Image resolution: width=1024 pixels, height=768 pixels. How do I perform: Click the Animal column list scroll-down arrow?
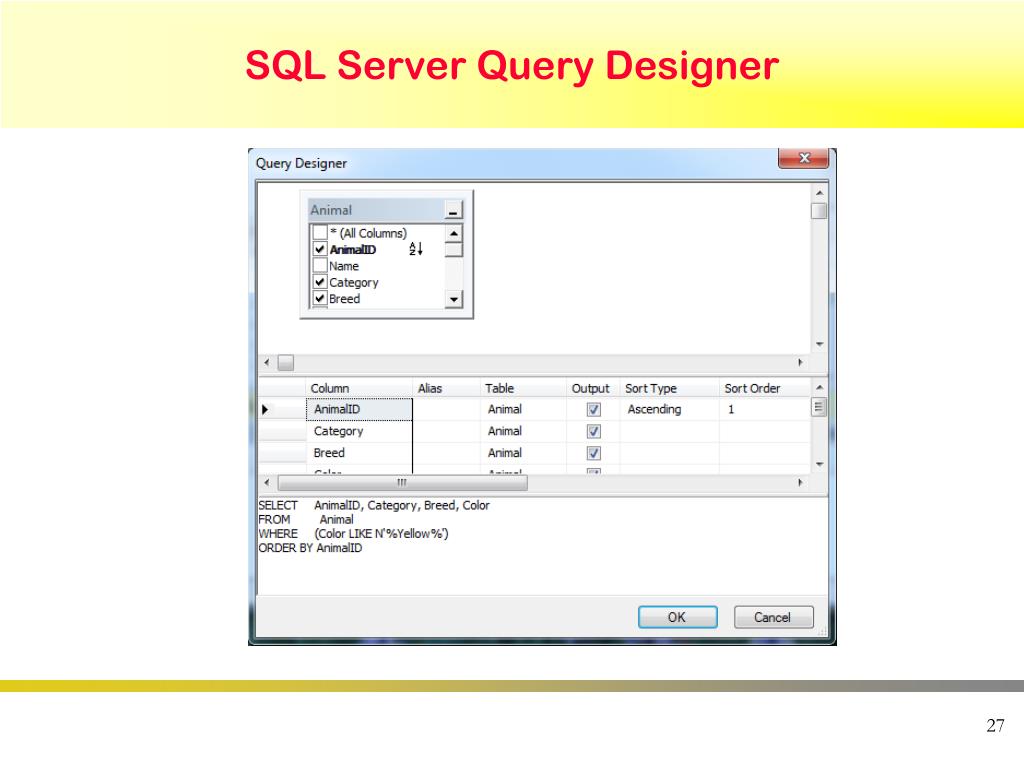pyautogui.click(x=453, y=299)
